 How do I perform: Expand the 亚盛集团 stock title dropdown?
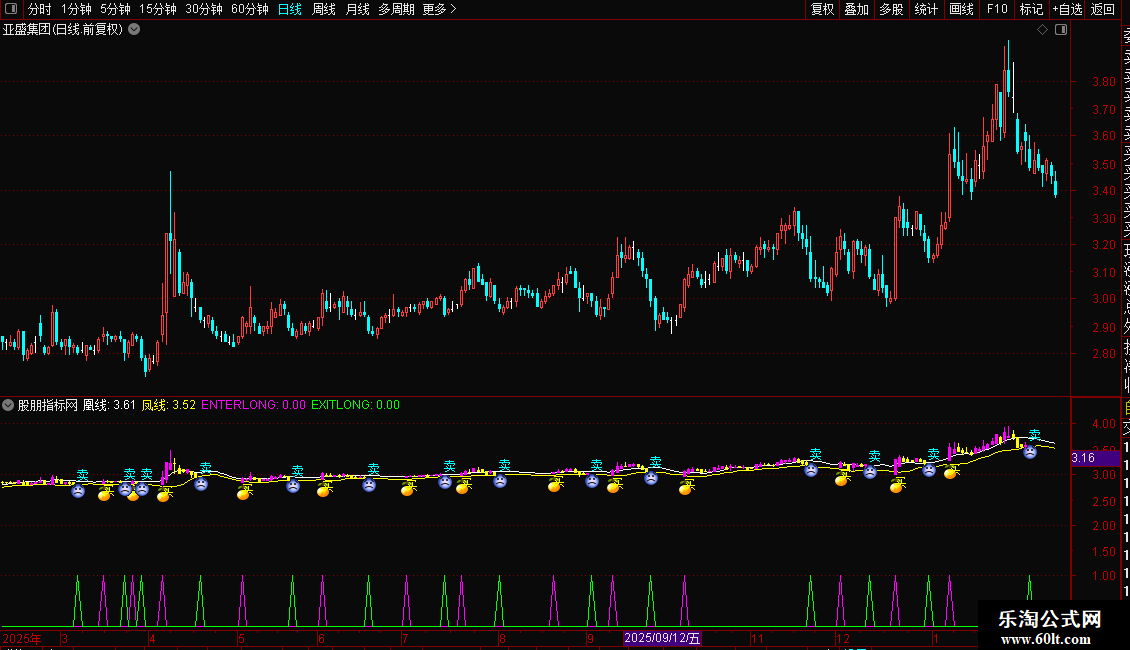[134, 29]
